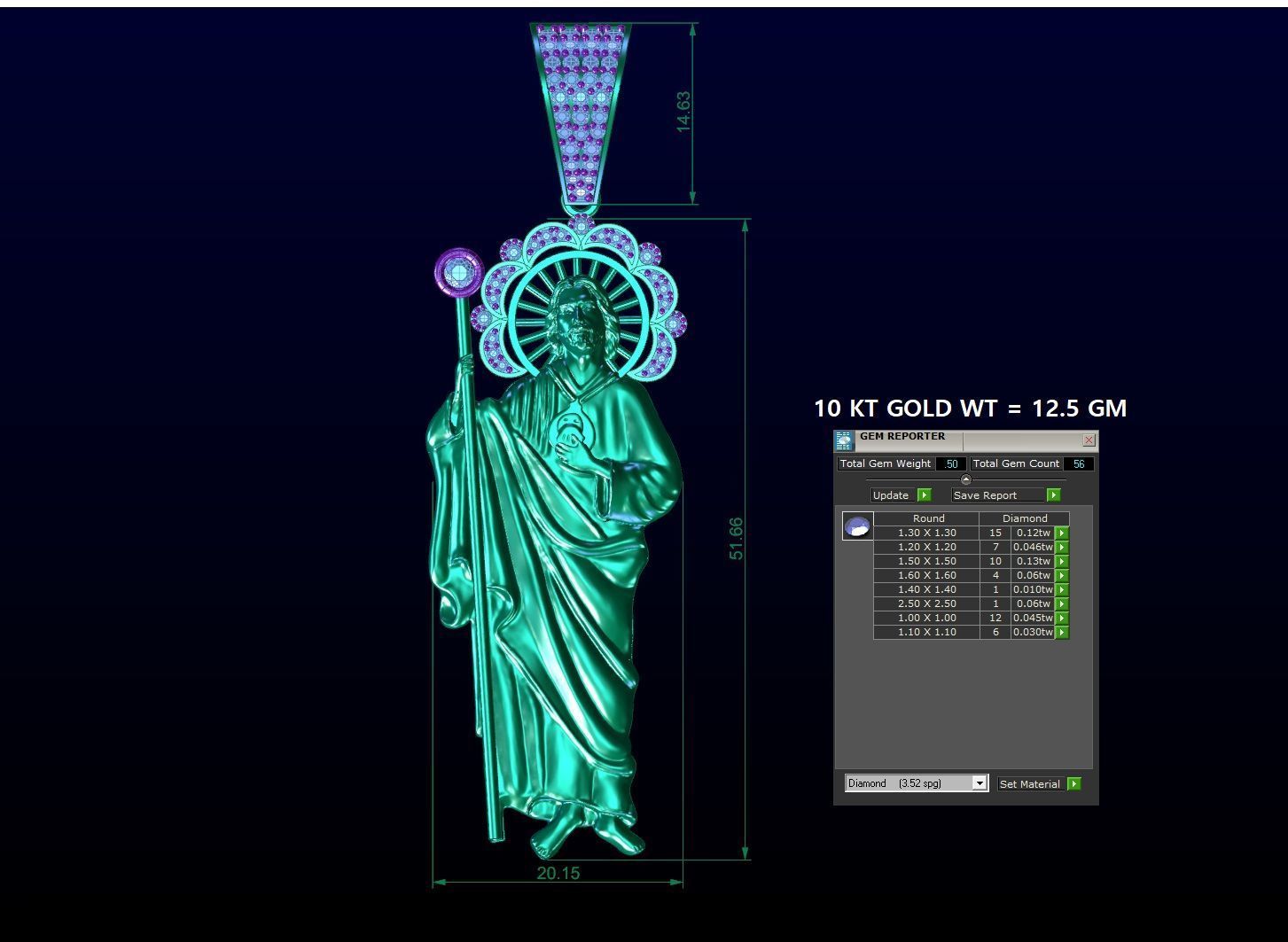Screen dimensions: 1288x942
Task: Click green arrow on 1.30 X 1.30 row
Action: tap(1062, 533)
